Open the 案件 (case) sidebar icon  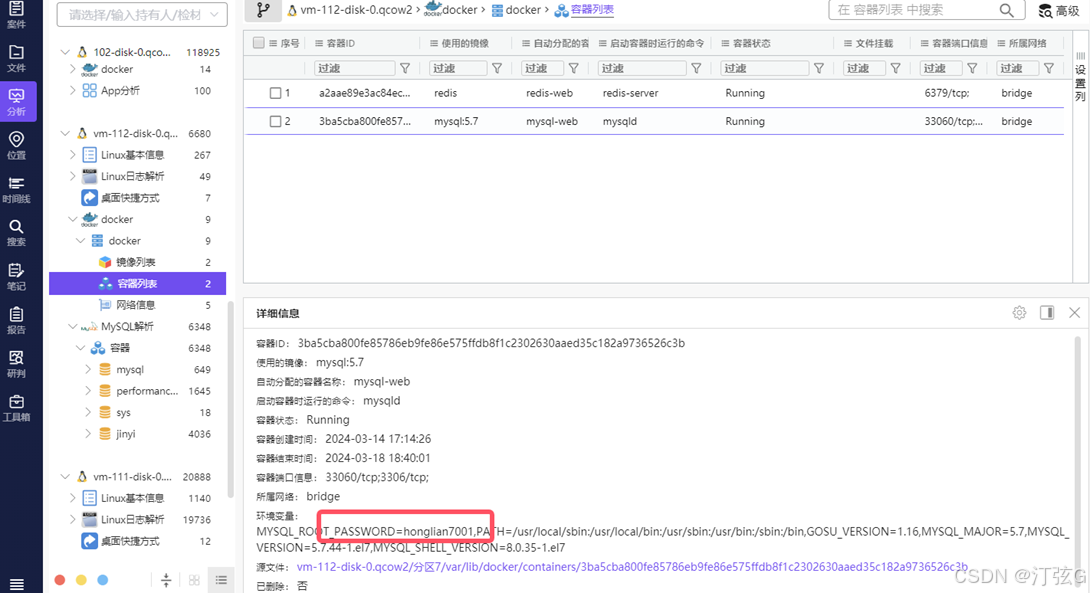point(16,14)
